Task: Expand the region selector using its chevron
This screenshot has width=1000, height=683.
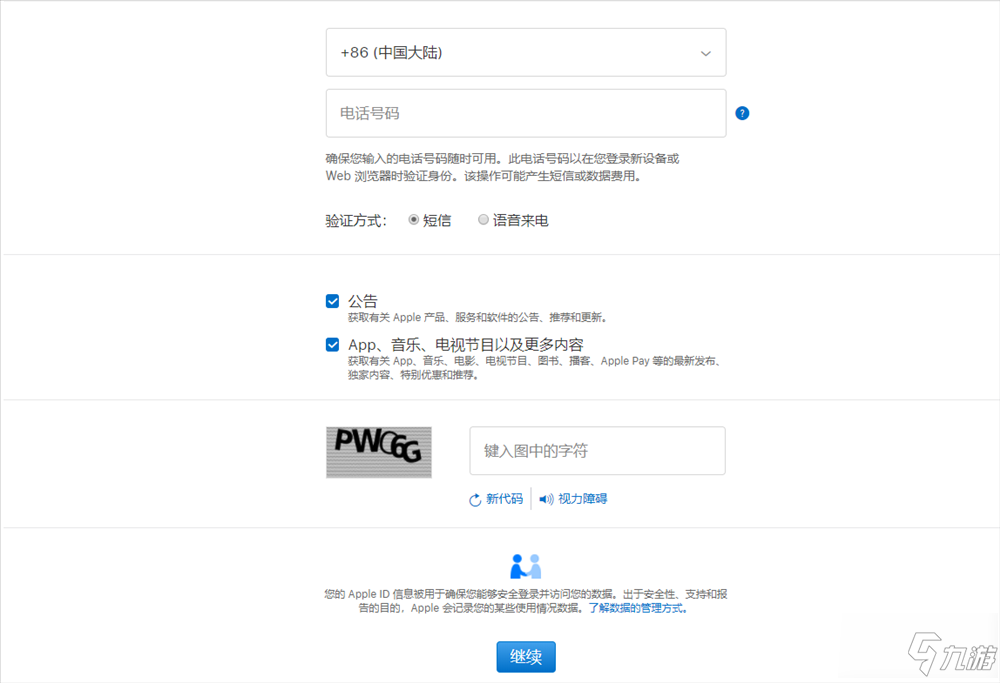Action: pos(705,52)
